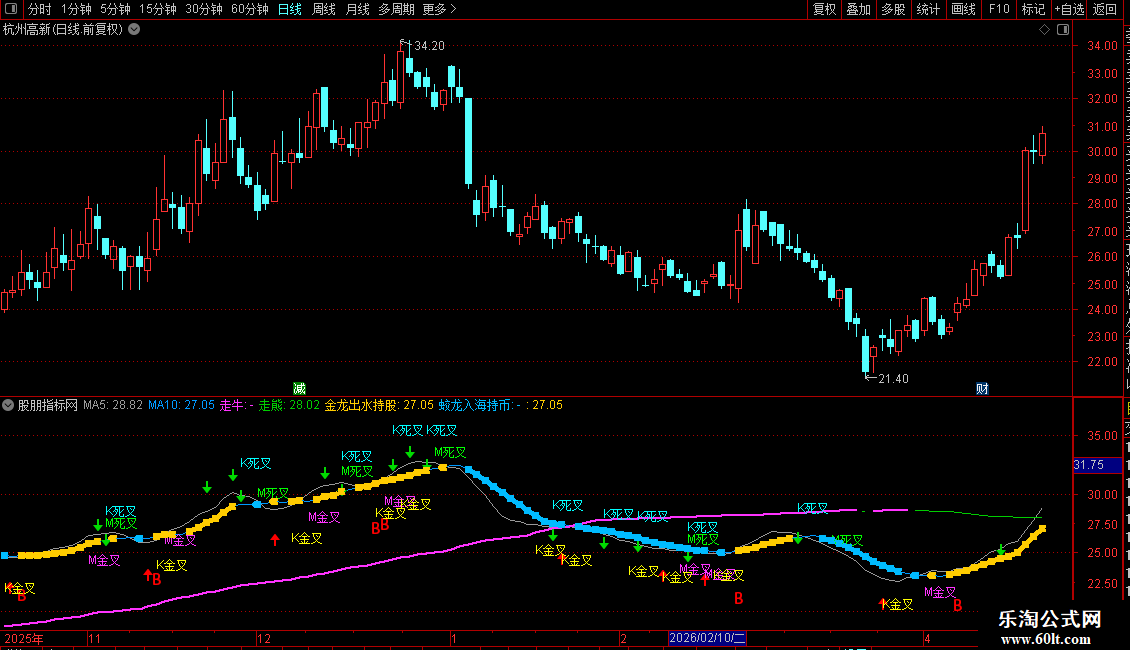Toggle the side panel icon at toolbar start
This screenshot has height=650, width=1130.
pyautogui.click(x=11, y=9)
